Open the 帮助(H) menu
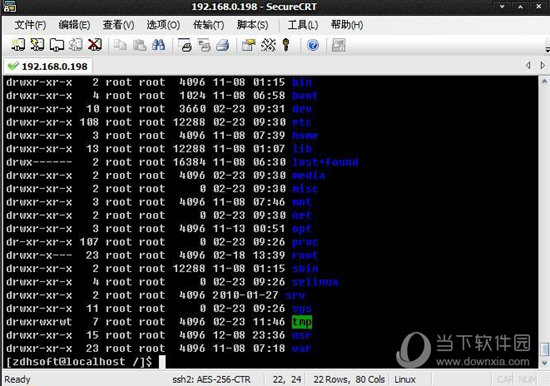This screenshot has width=550, height=386. (x=347, y=25)
